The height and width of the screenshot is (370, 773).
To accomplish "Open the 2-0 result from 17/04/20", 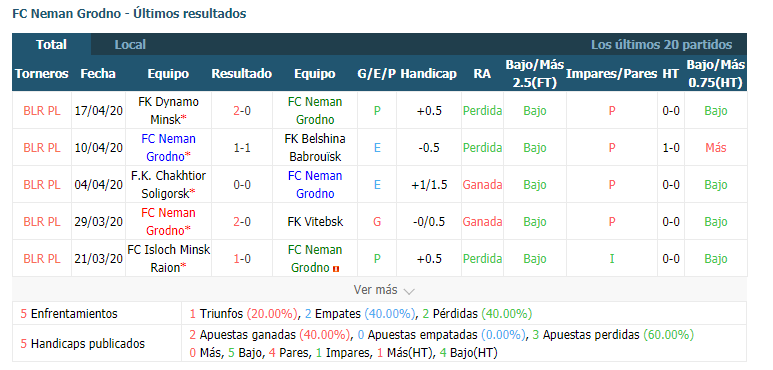I will tap(242, 111).
